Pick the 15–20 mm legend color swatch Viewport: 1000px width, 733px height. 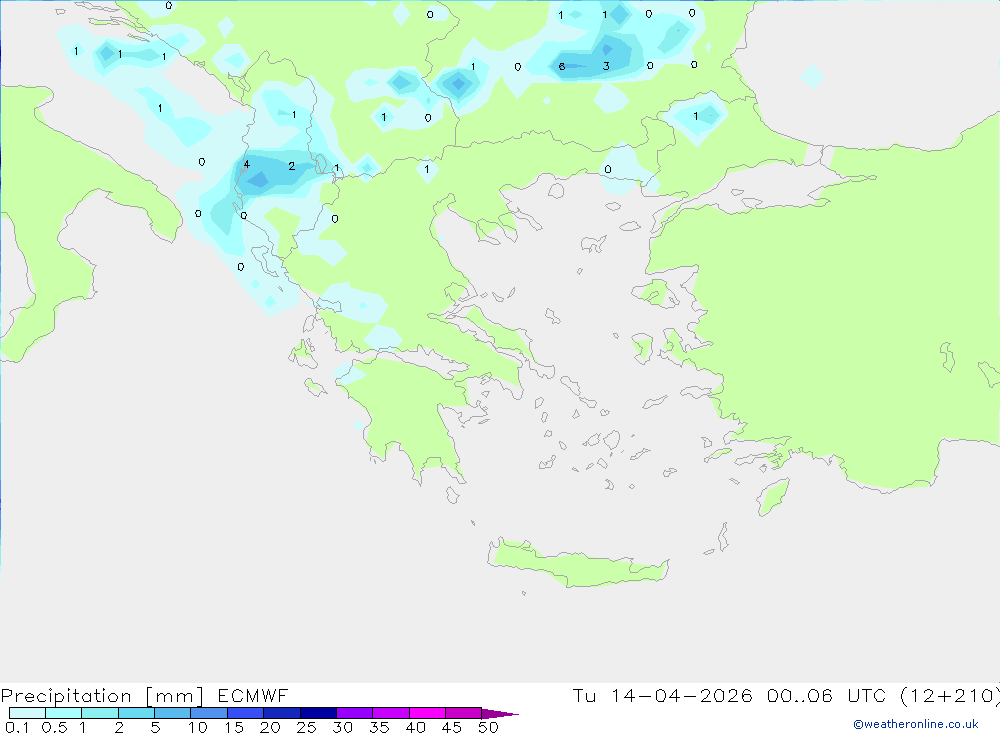tap(246, 713)
